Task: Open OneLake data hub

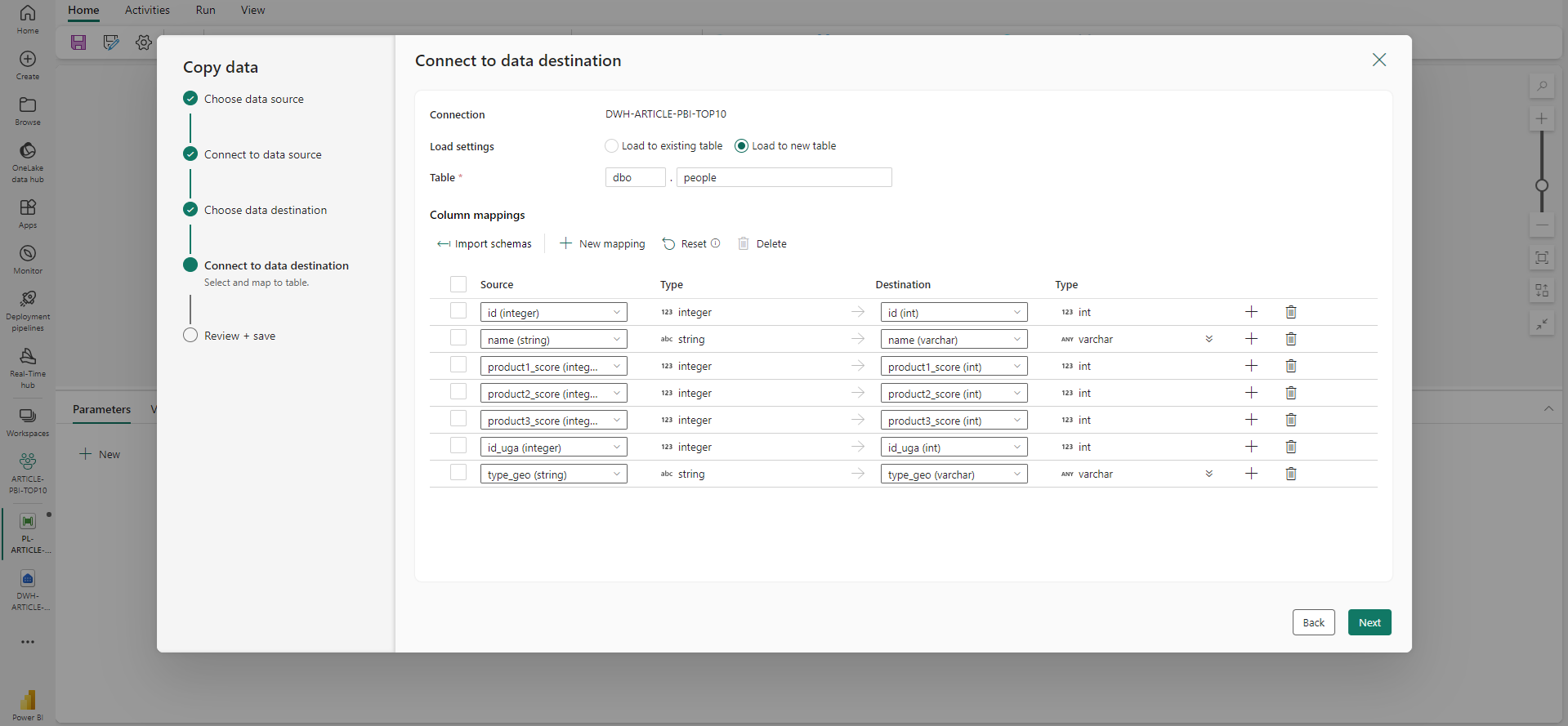Action: (x=28, y=162)
